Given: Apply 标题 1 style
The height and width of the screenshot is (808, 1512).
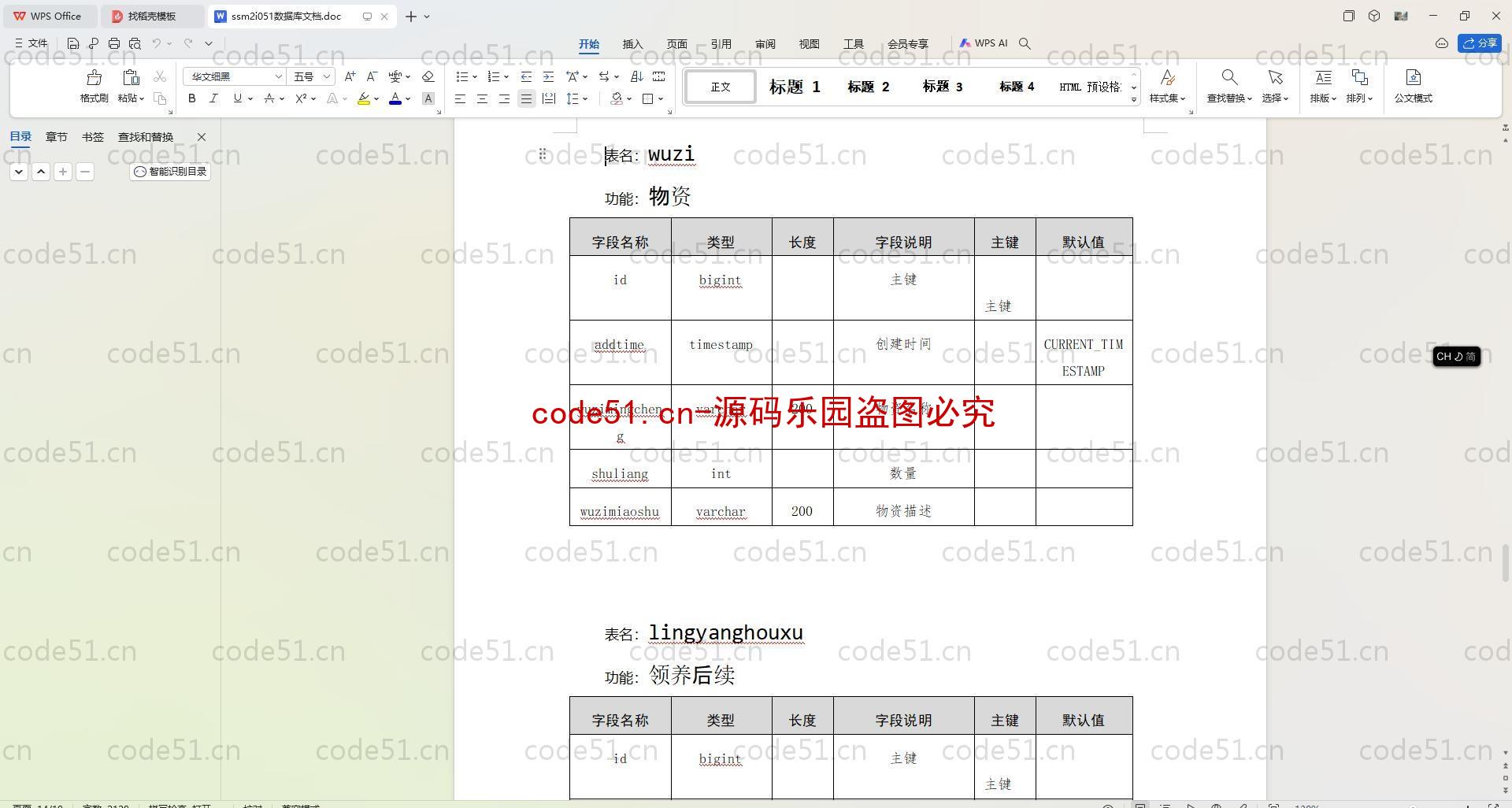Looking at the screenshot, I should coord(795,87).
